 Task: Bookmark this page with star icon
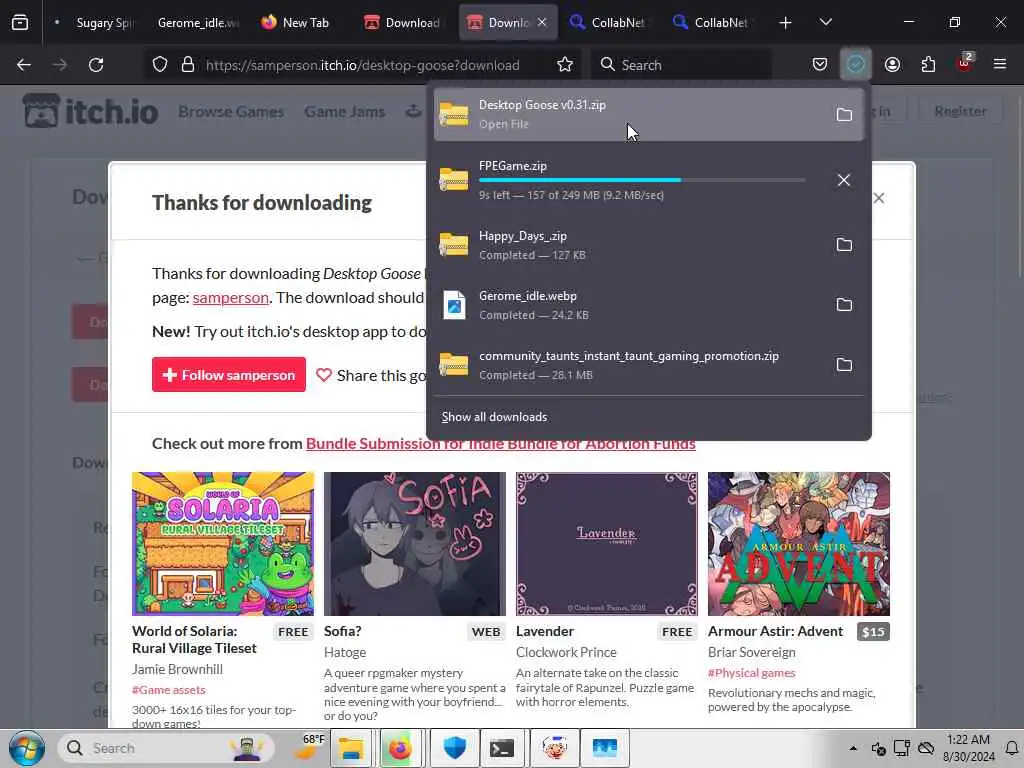point(565,65)
